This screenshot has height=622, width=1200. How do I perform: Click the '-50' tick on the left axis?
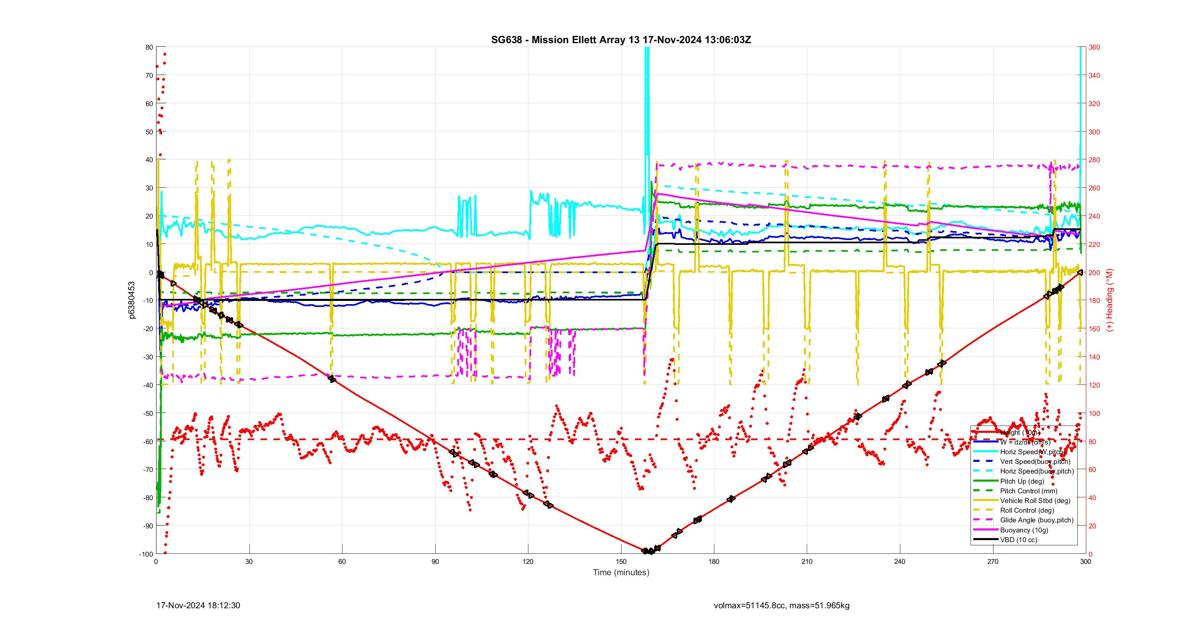coord(147,413)
